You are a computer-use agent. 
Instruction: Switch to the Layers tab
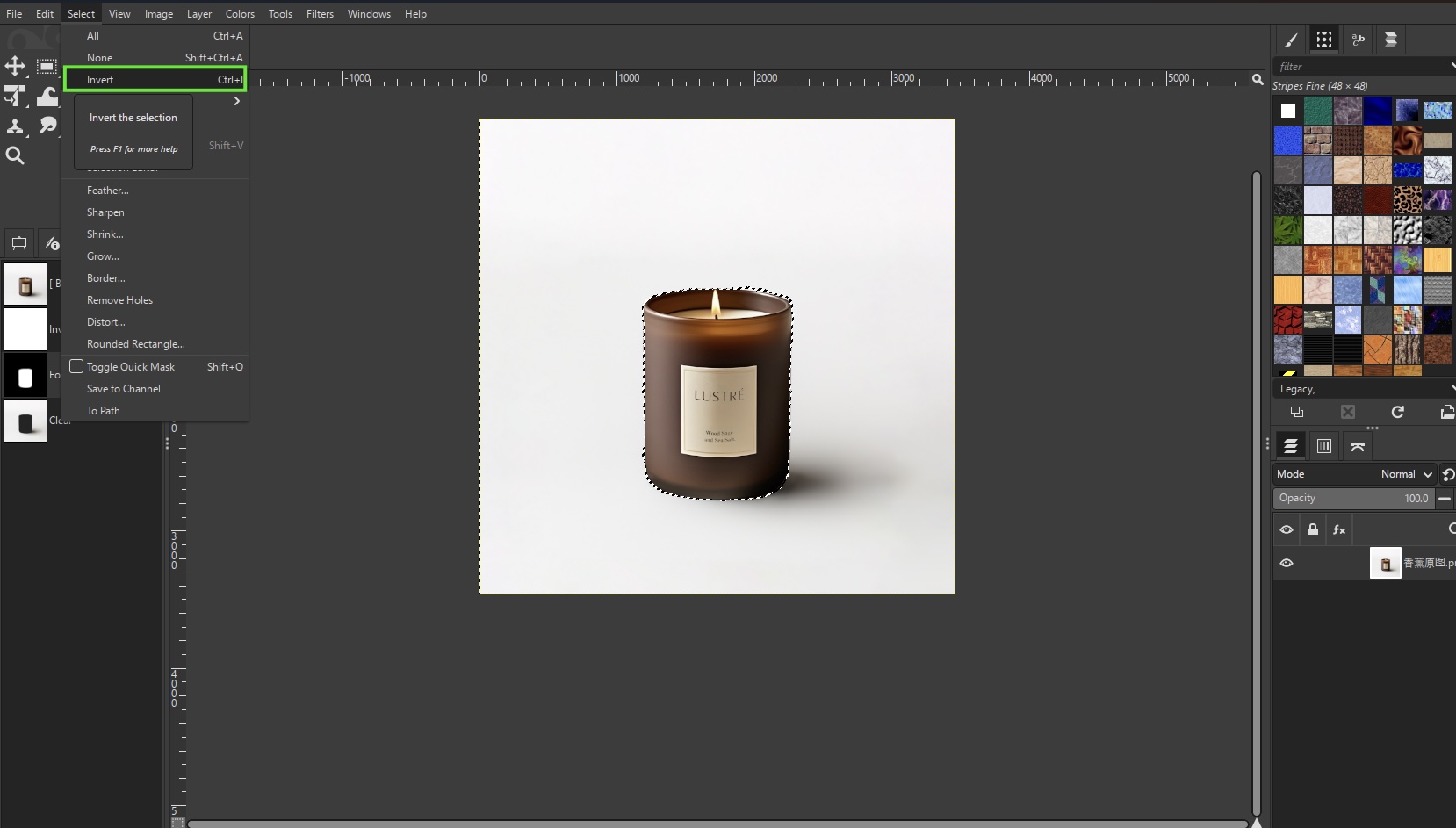(x=1291, y=446)
